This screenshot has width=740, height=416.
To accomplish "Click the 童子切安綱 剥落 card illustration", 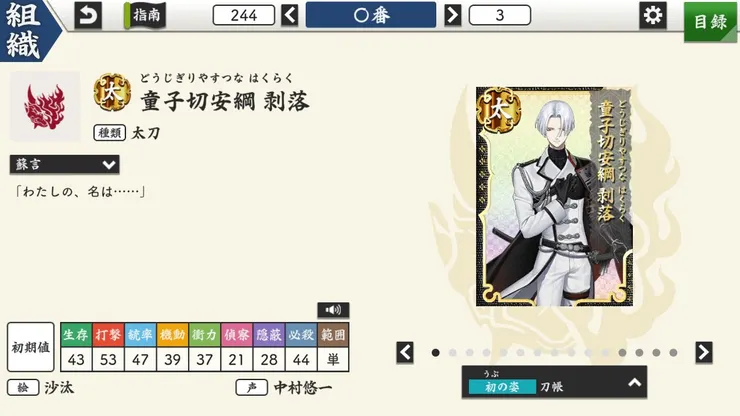I will click(554, 196).
